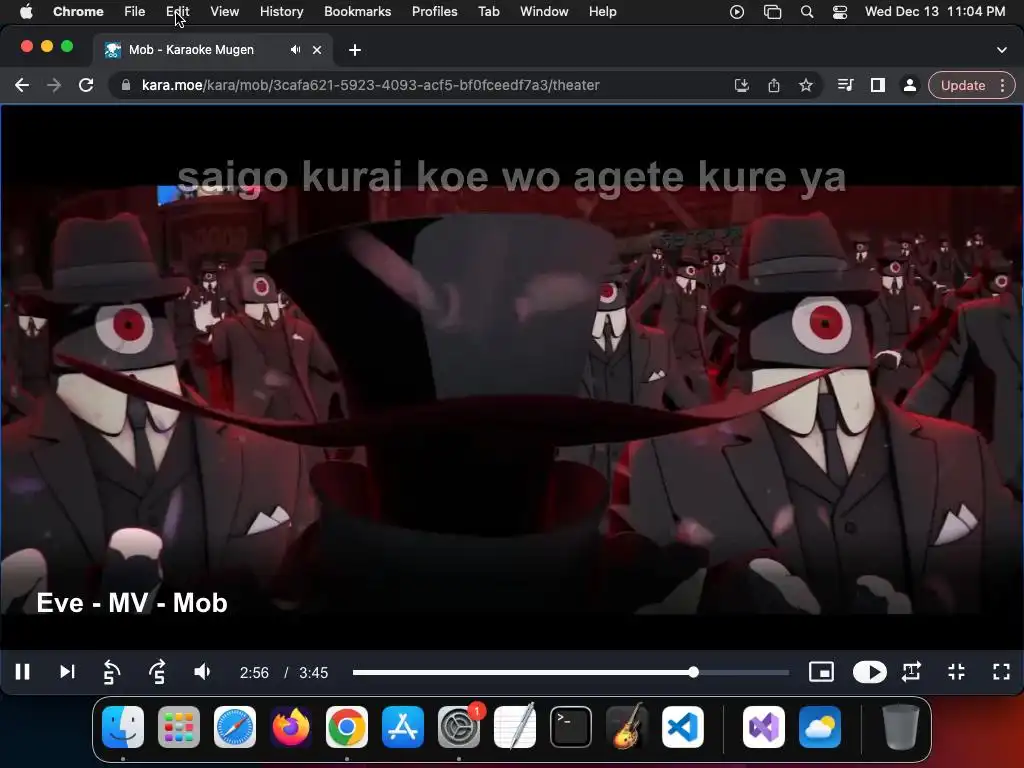
Task: Open Control Center
Action: click(x=840, y=12)
